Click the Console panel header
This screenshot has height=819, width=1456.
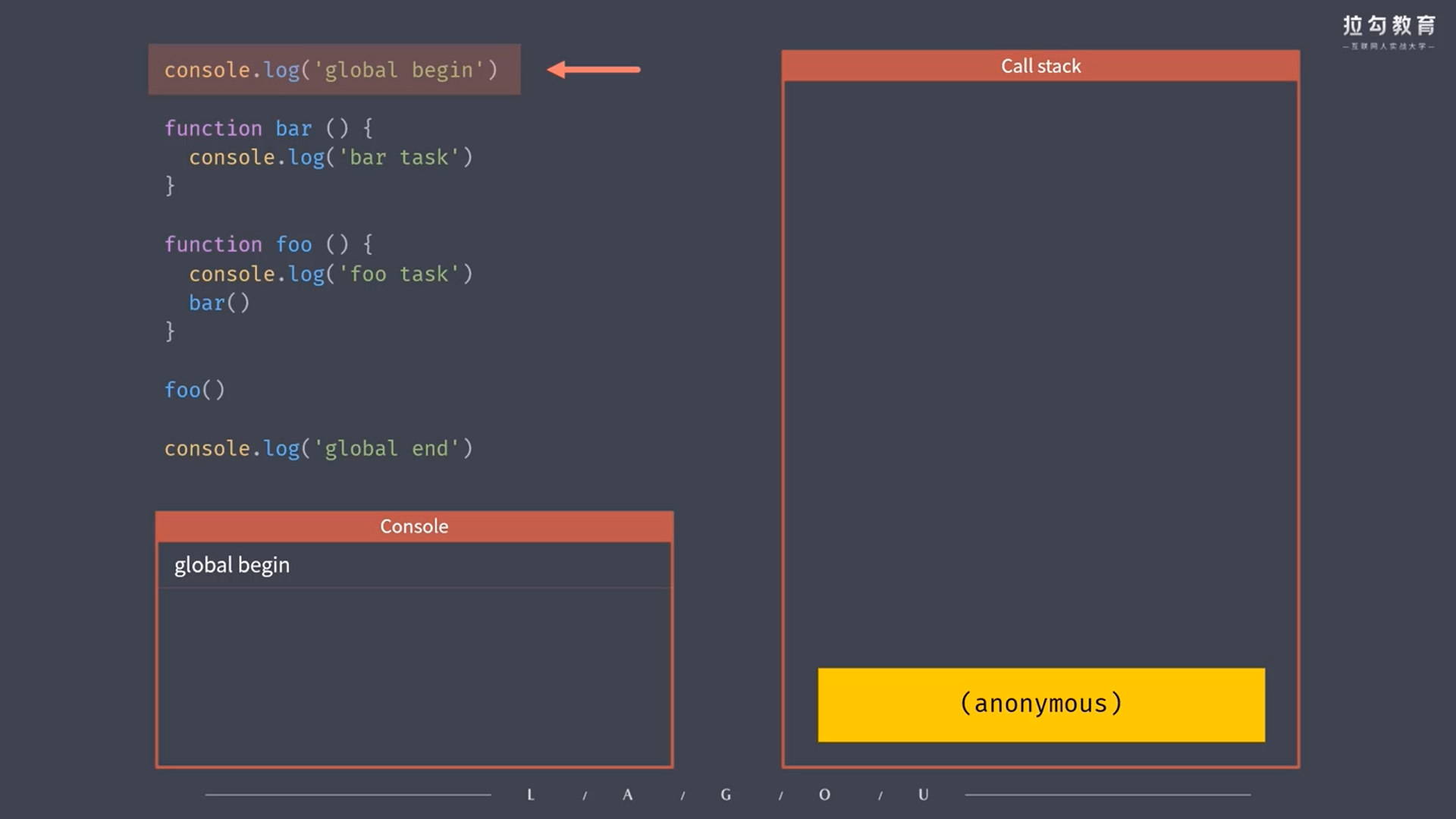[x=414, y=526]
